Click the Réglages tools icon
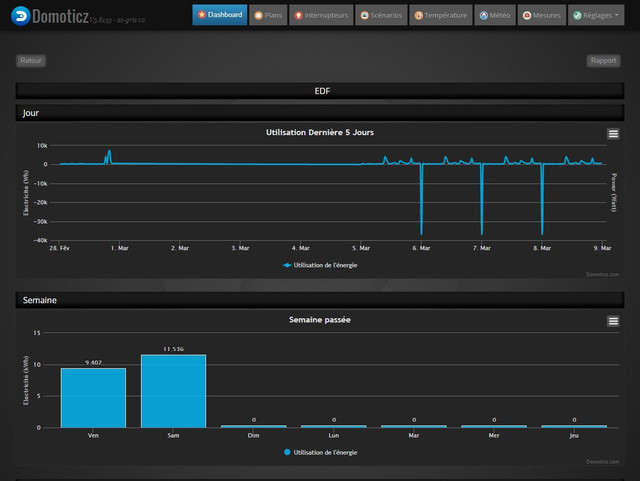Viewport: 640px width, 481px height. pyautogui.click(x=577, y=16)
